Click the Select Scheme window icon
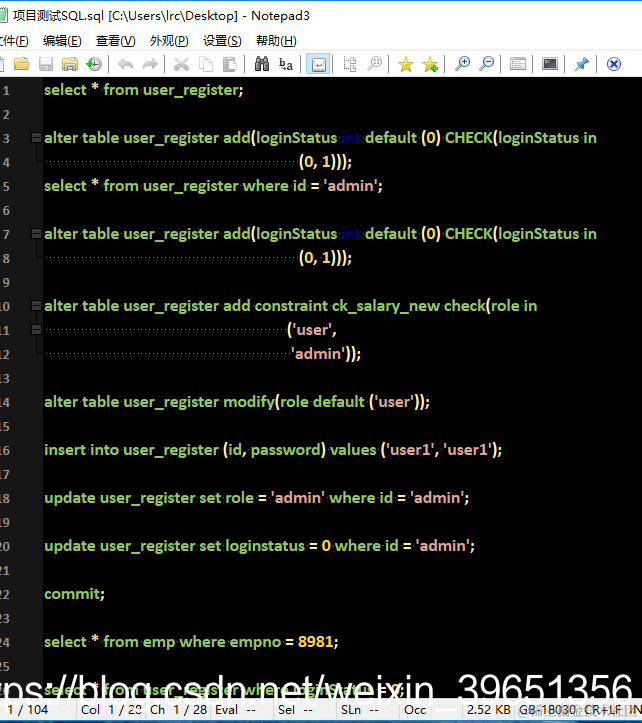 [518, 64]
